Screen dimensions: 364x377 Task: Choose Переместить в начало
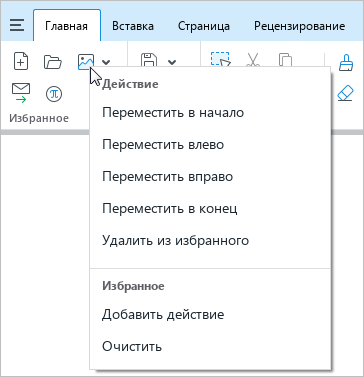pos(210,113)
